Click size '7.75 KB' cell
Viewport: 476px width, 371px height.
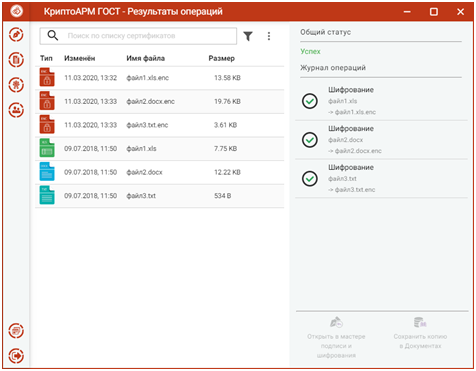coord(226,149)
